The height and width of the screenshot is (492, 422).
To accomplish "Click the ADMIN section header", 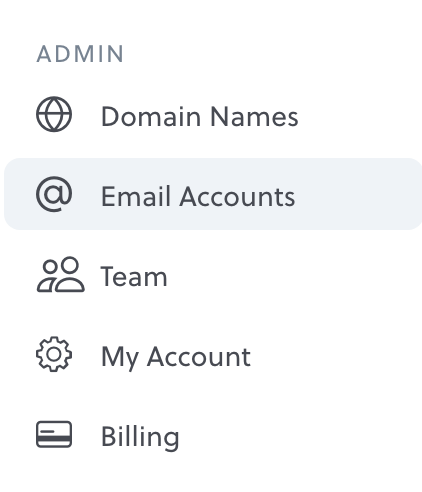I will pos(80,54).
